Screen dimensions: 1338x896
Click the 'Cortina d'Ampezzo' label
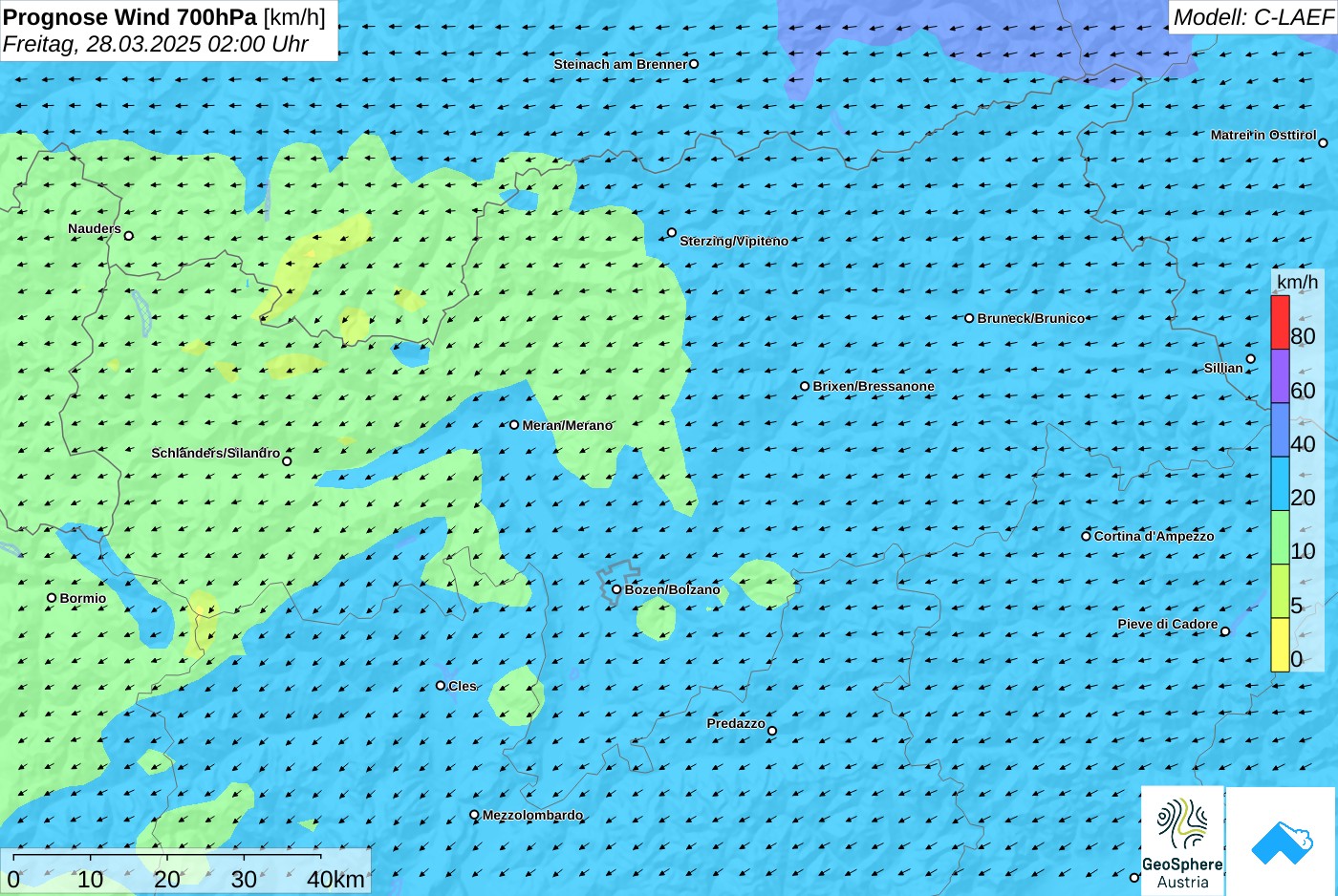click(1154, 536)
